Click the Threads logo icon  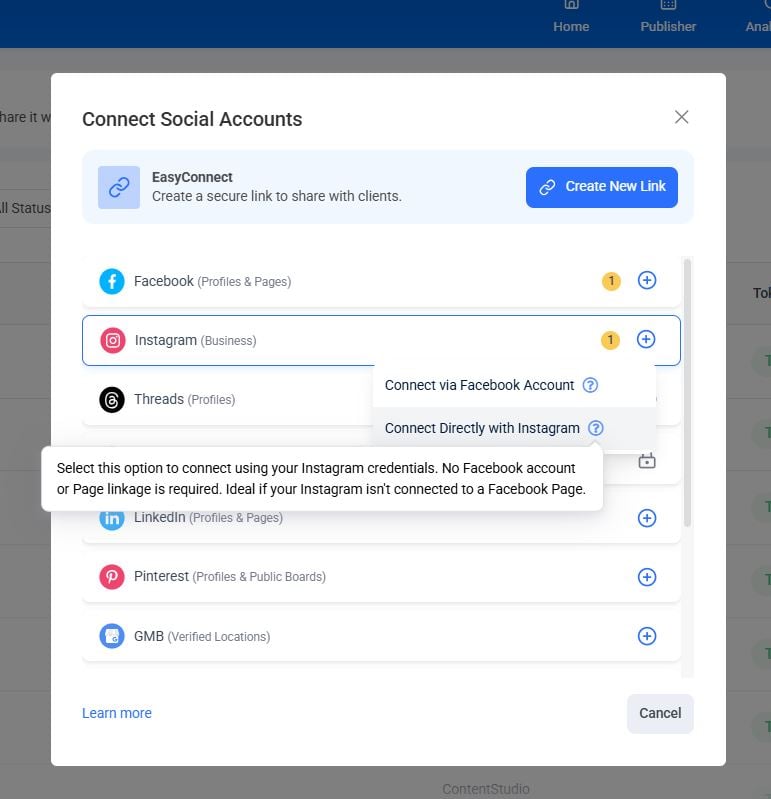(112, 400)
